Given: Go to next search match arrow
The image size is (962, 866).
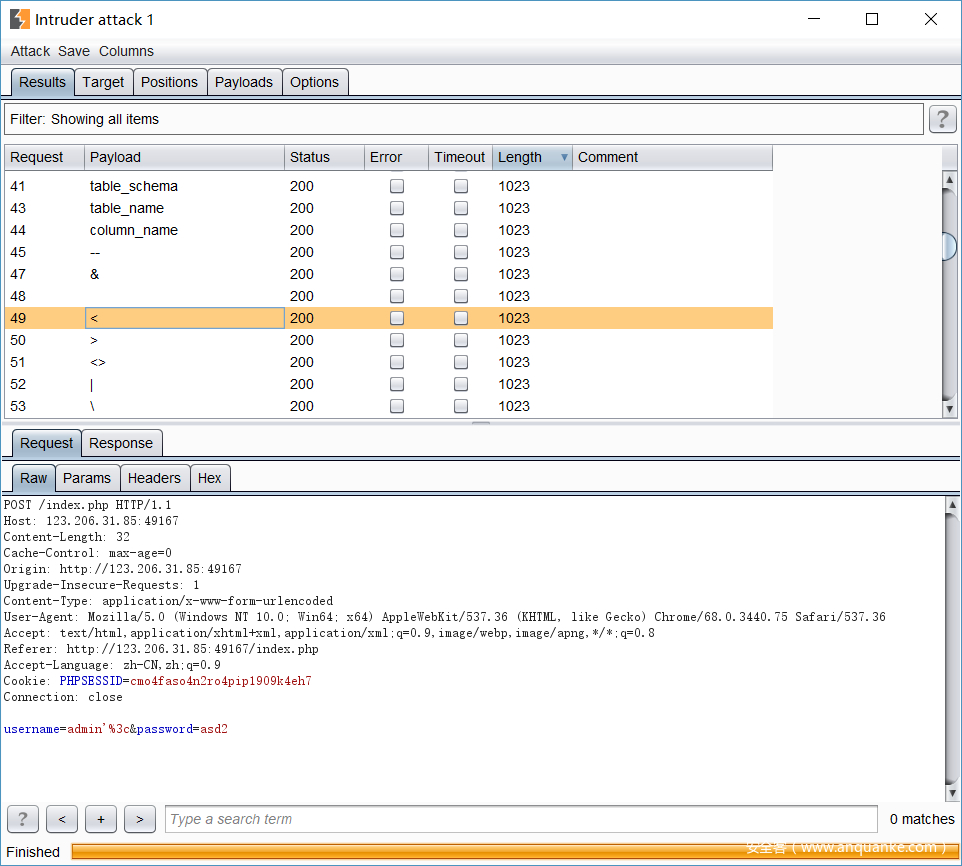Looking at the screenshot, I should pos(140,819).
